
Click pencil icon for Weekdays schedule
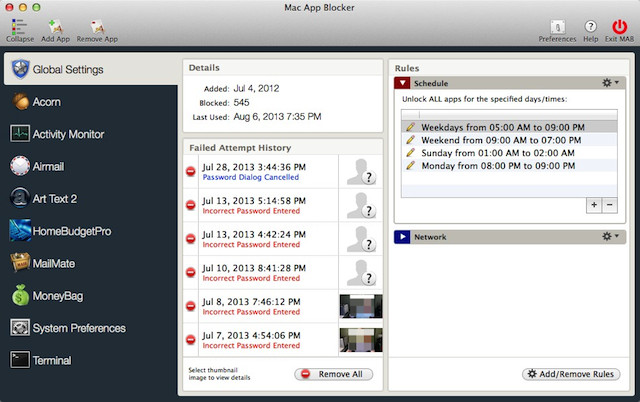[411, 127]
